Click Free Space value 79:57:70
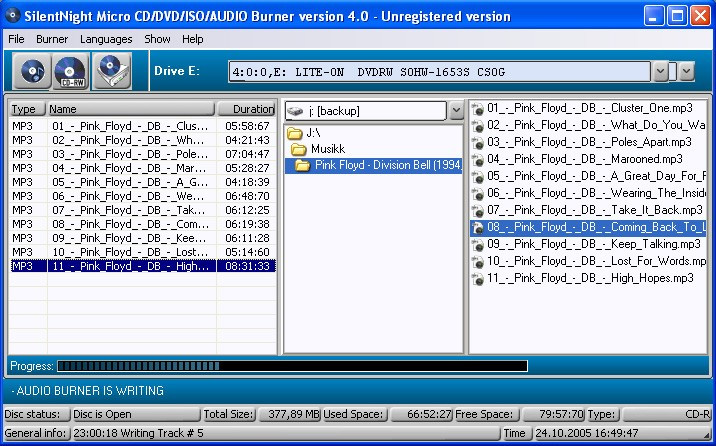Image resolution: width=716 pixels, height=446 pixels. pyautogui.click(x=553, y=415)
